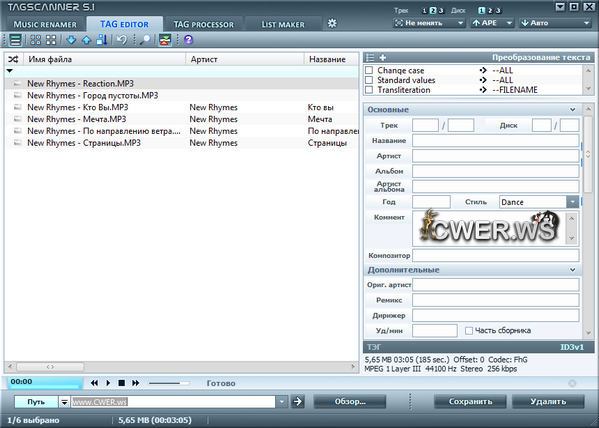The width and height of the screenshot is (599, 428).
Task: Open the Стиль genre dropdown showing Dance
Action: (573, 202)
